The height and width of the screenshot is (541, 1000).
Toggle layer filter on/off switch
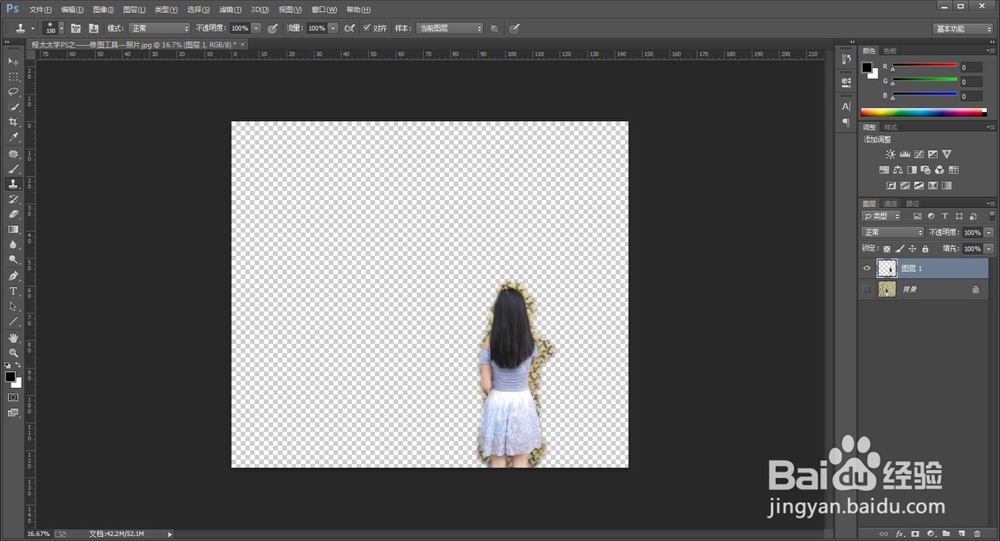992,216
